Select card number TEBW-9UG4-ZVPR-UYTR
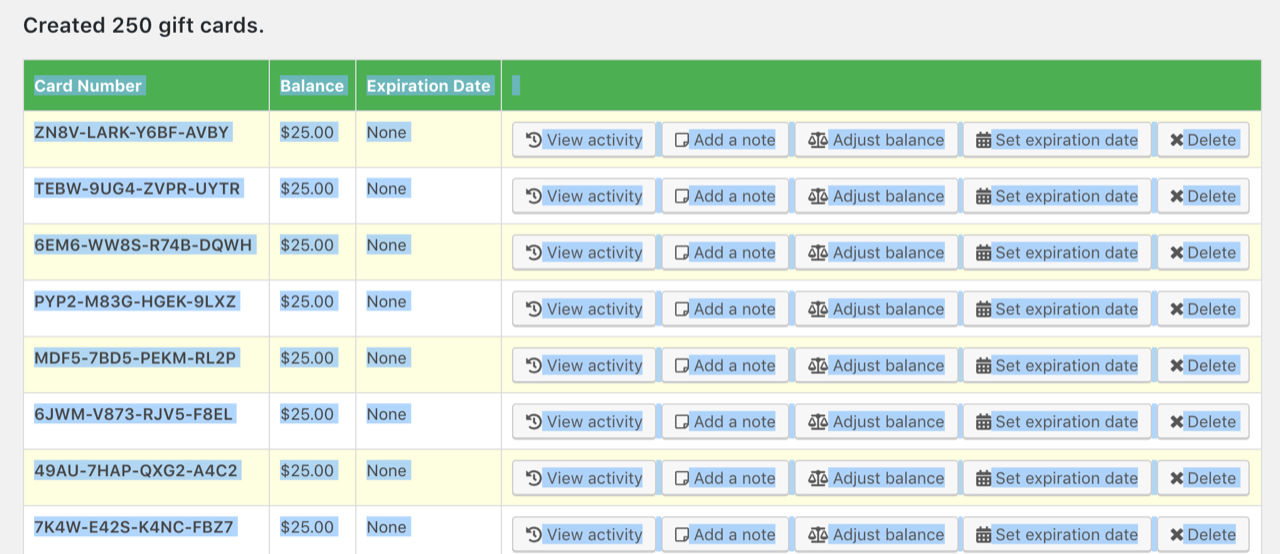 coord(137,189)
